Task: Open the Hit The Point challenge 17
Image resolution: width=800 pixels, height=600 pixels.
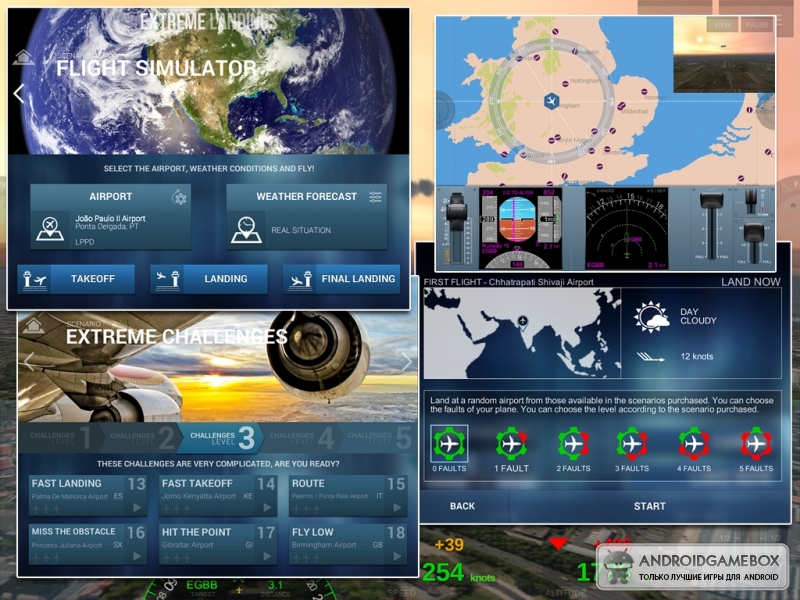Action: tap(218, 544)
